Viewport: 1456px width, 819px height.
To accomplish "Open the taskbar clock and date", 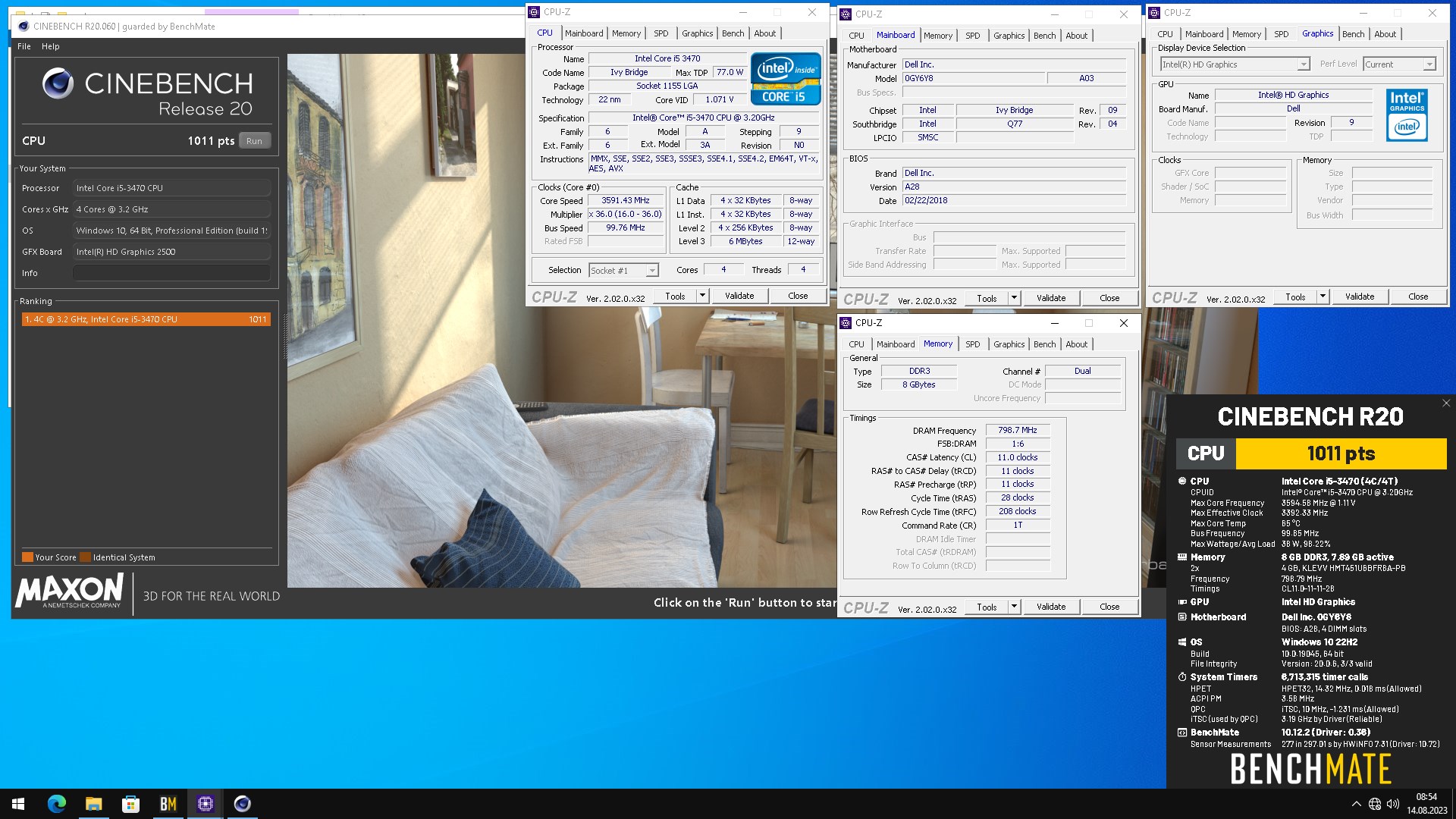I will [1426, 804].
